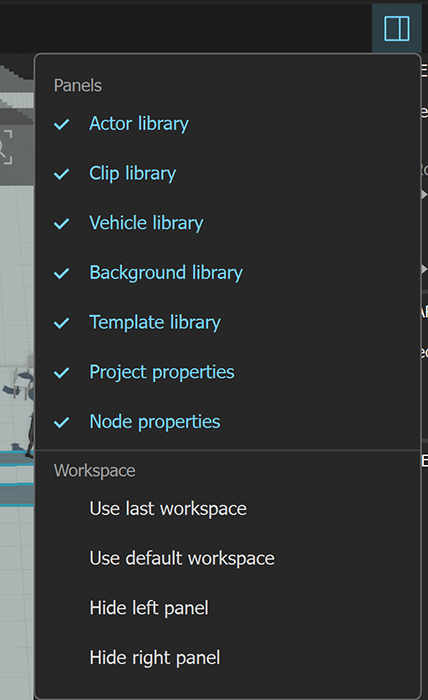Click the checkmark beside Template library
Image resolution: width=428 pixels, height=700 pixels.
tap(62, 323)
